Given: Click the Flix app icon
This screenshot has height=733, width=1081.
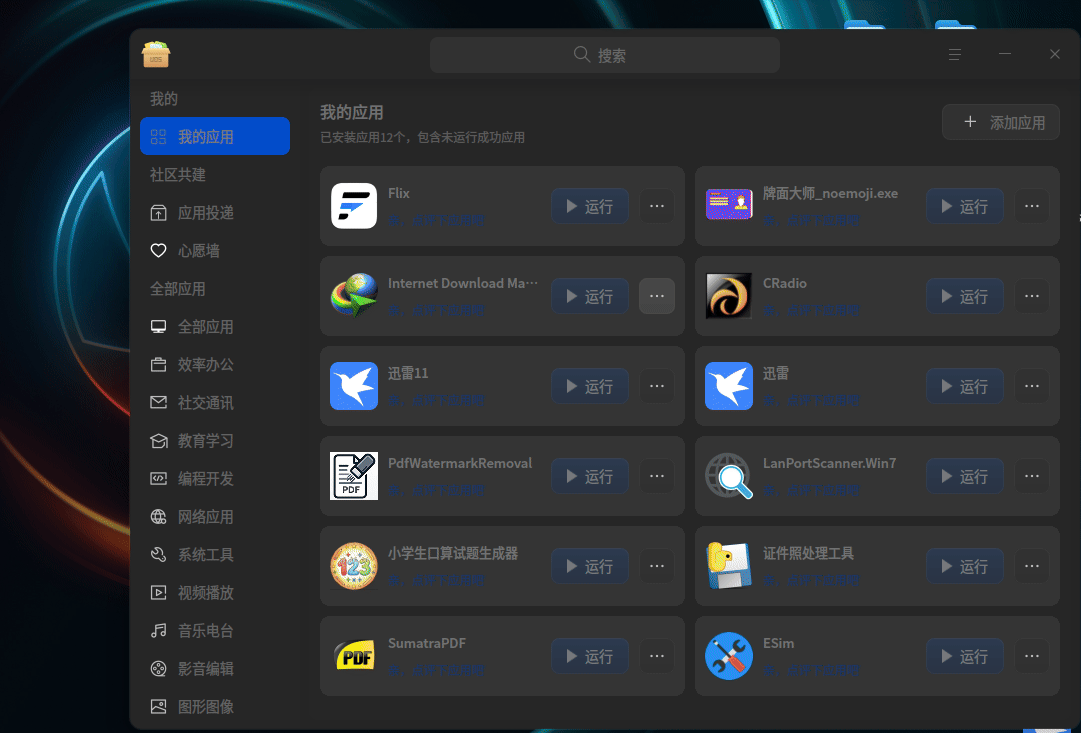Looking at the screenshot, I should pos(354,205).
